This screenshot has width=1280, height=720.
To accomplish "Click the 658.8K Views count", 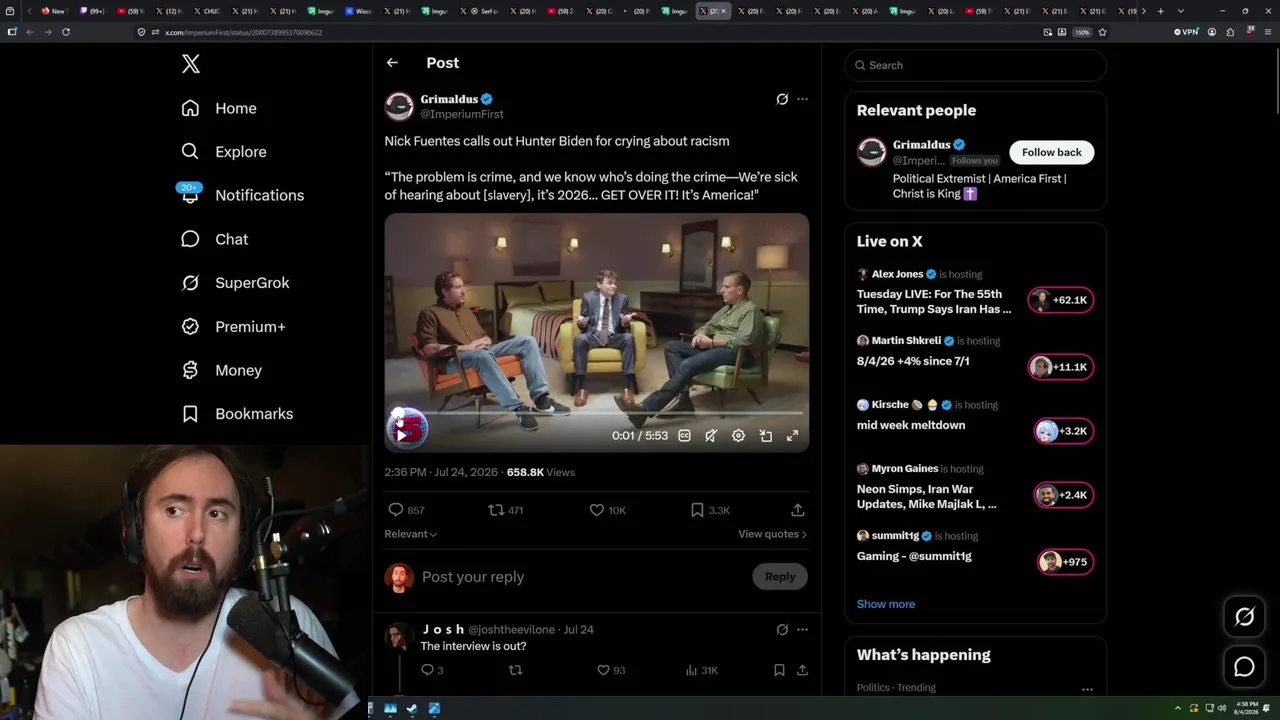I will (541, 472).
